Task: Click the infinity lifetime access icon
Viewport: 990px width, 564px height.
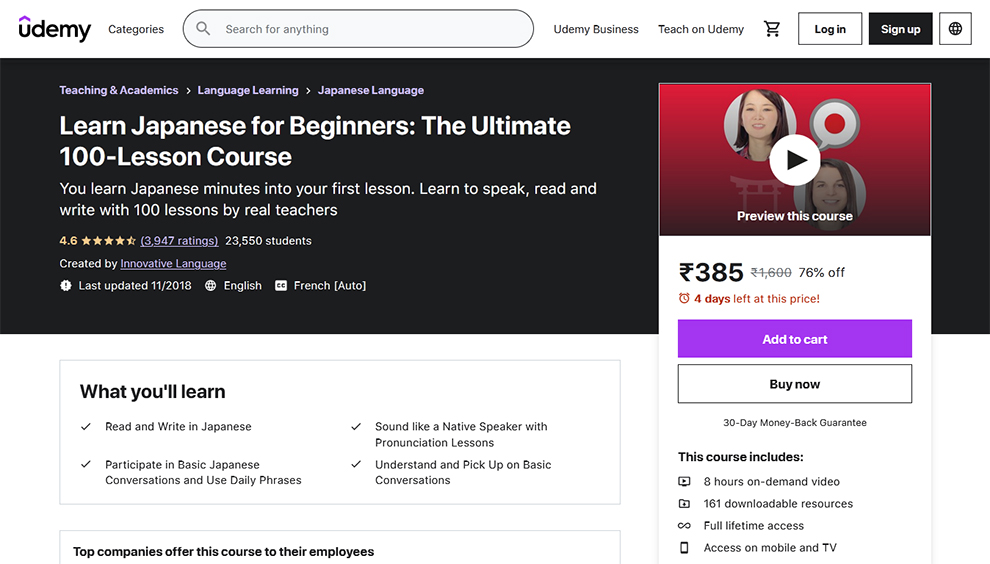Action: pos(684,525)
